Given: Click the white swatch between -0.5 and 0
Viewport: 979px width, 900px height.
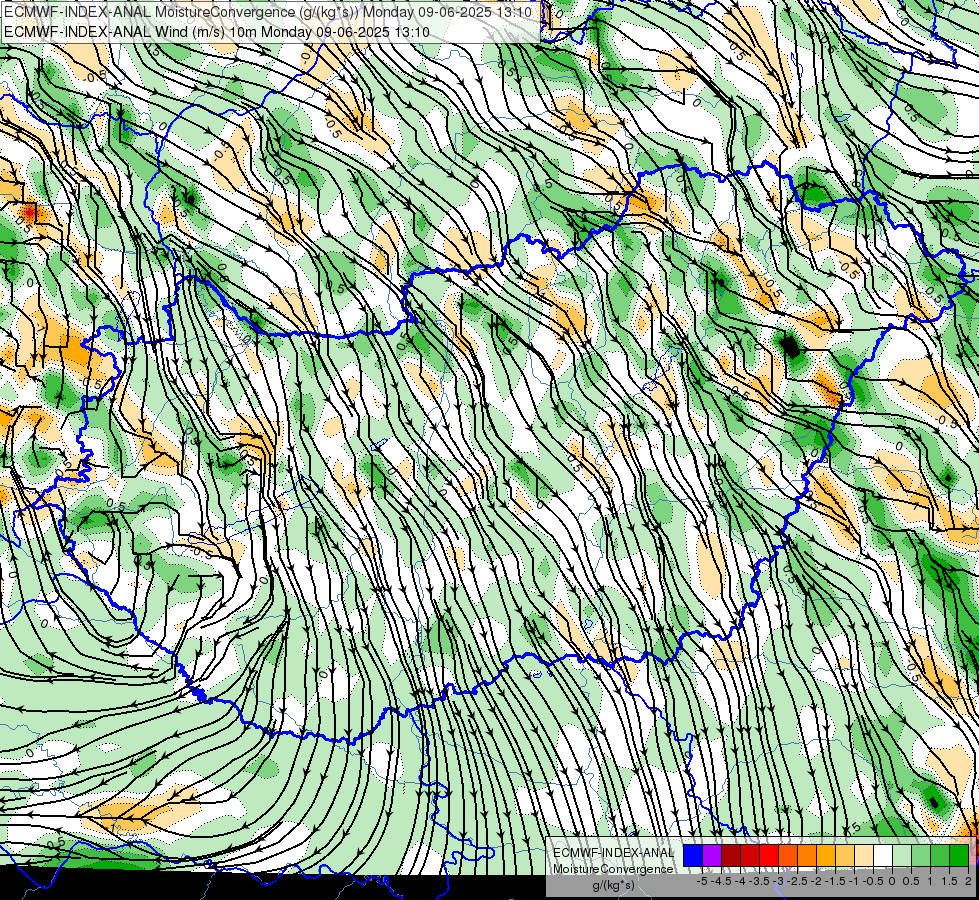Looking at the screenshot, I should [x=883, y=856].
